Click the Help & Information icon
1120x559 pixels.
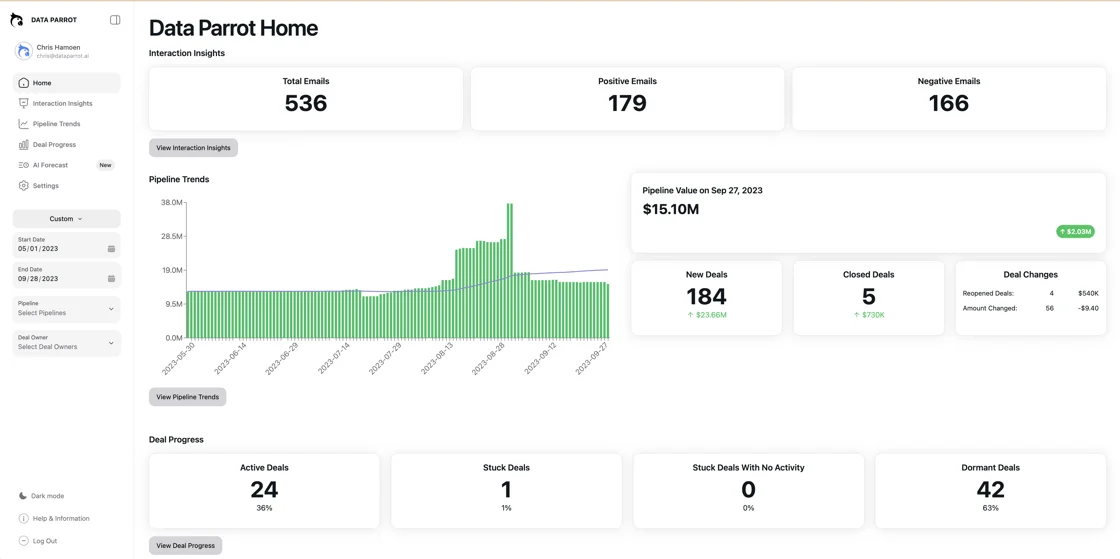pyautogui.click(x=24, y=518)
